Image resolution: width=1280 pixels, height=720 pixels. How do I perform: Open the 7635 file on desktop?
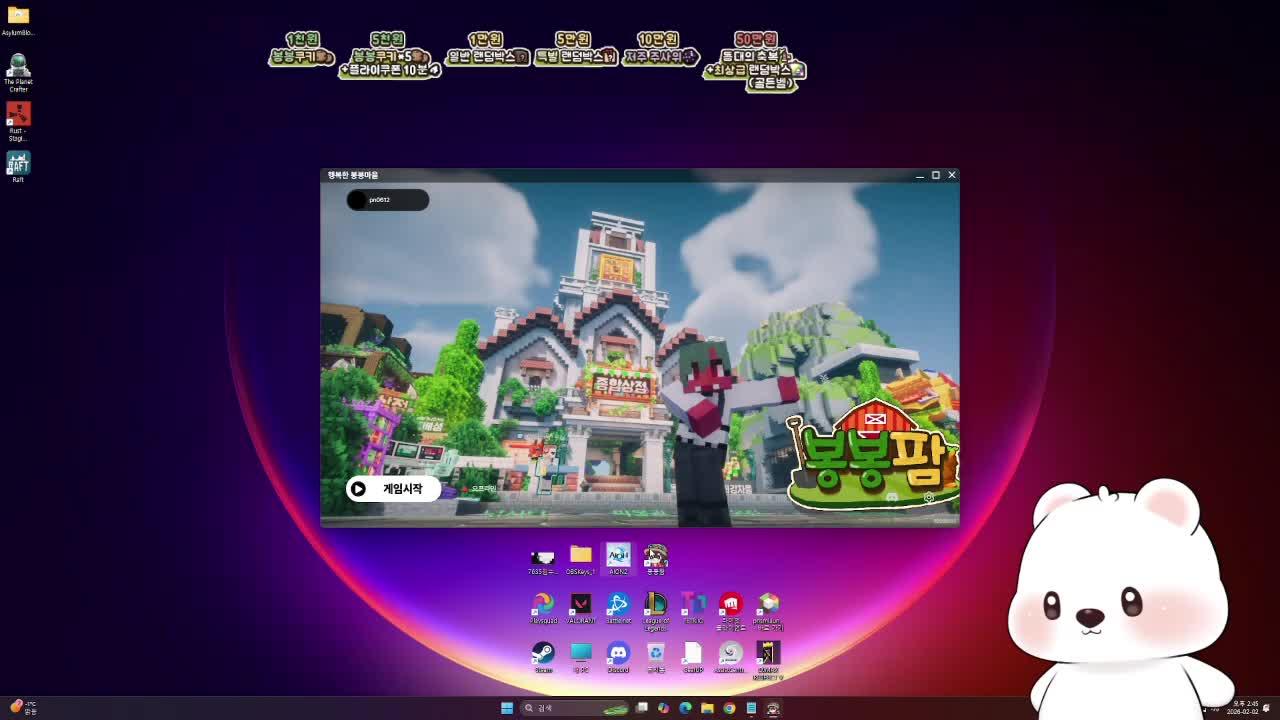pos(543,560)
